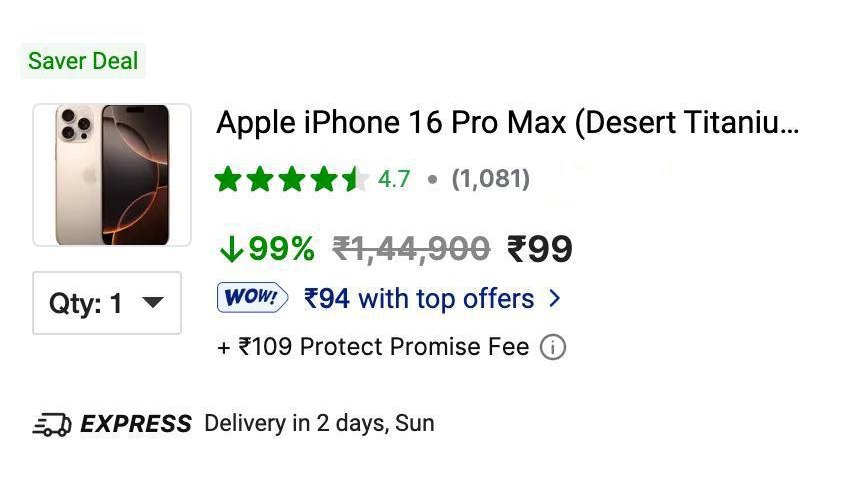The height and width of the screenshot is (482, 856).
Task: Click the ₹99 discounted price
Action: click(x=540, y=249)
